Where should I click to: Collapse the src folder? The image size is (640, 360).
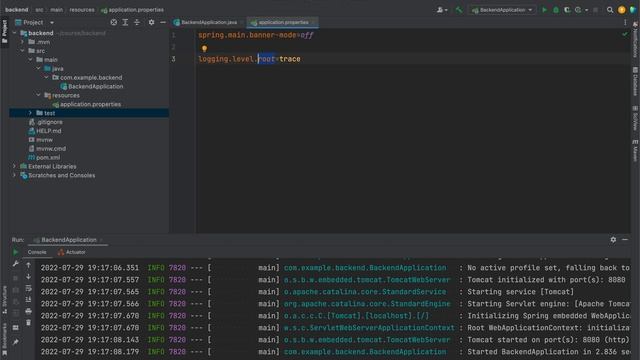(x=22, y=51)
